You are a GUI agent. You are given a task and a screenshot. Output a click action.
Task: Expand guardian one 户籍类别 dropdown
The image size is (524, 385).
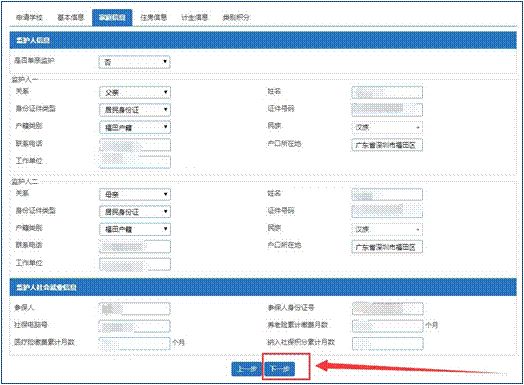135,127
